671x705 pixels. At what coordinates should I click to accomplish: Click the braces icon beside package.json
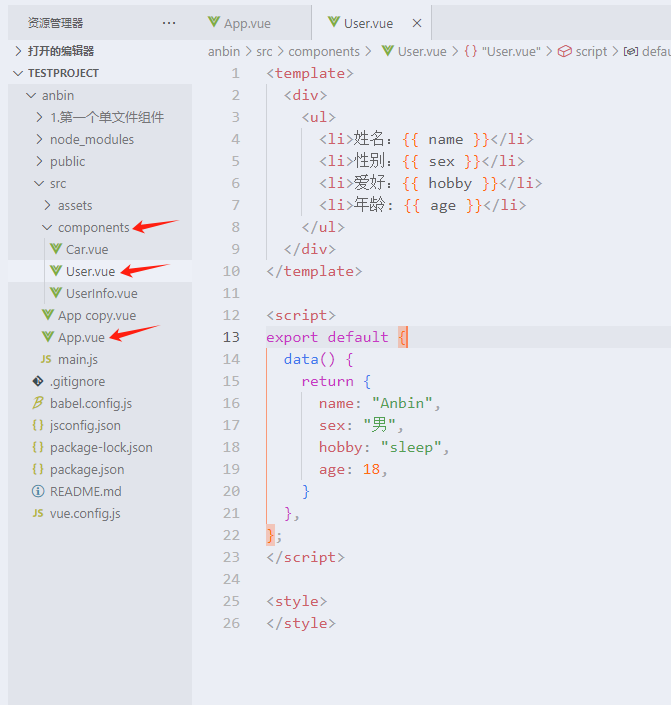38,469
